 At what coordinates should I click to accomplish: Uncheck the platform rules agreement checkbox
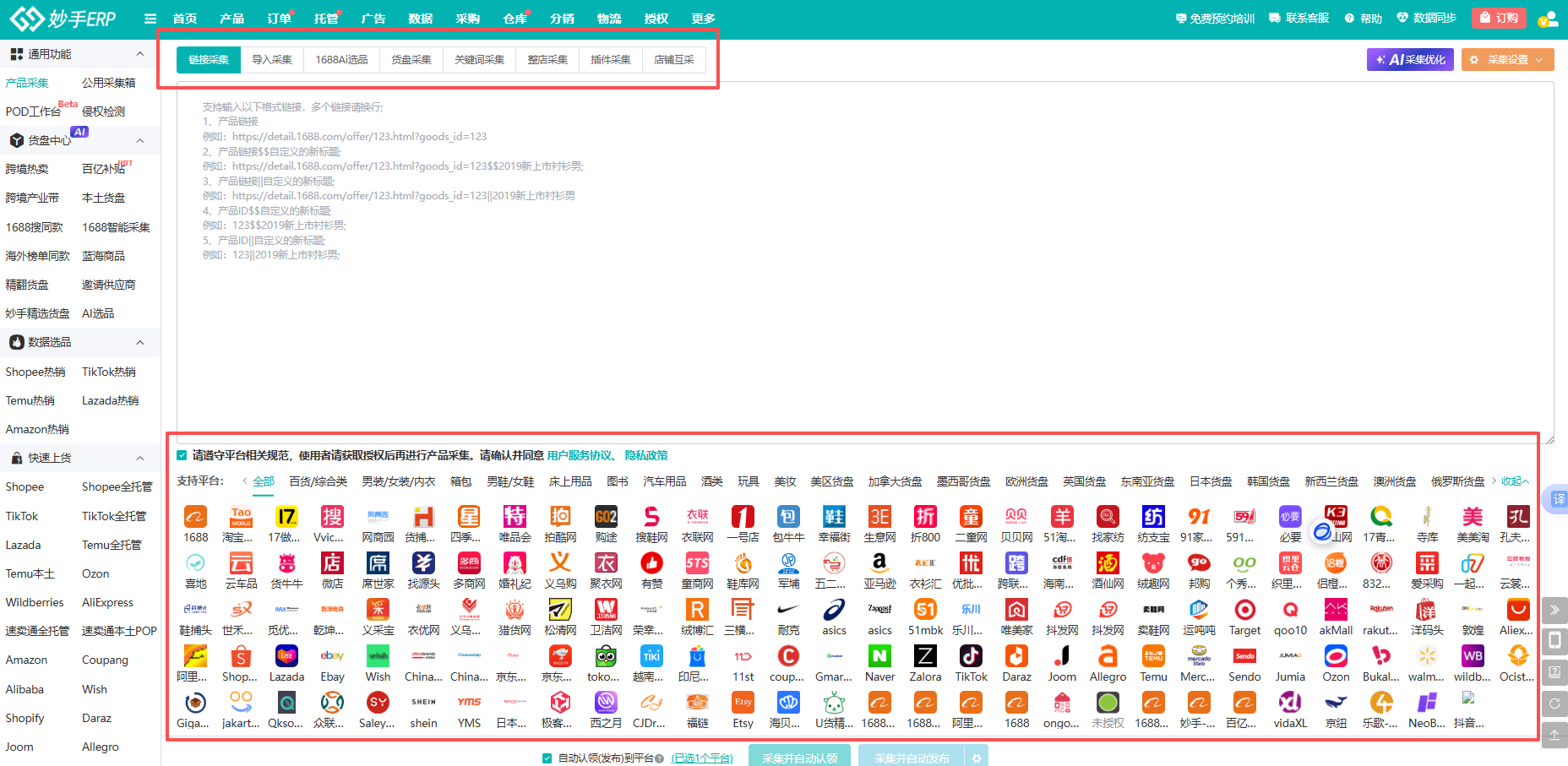click(182, 456)
